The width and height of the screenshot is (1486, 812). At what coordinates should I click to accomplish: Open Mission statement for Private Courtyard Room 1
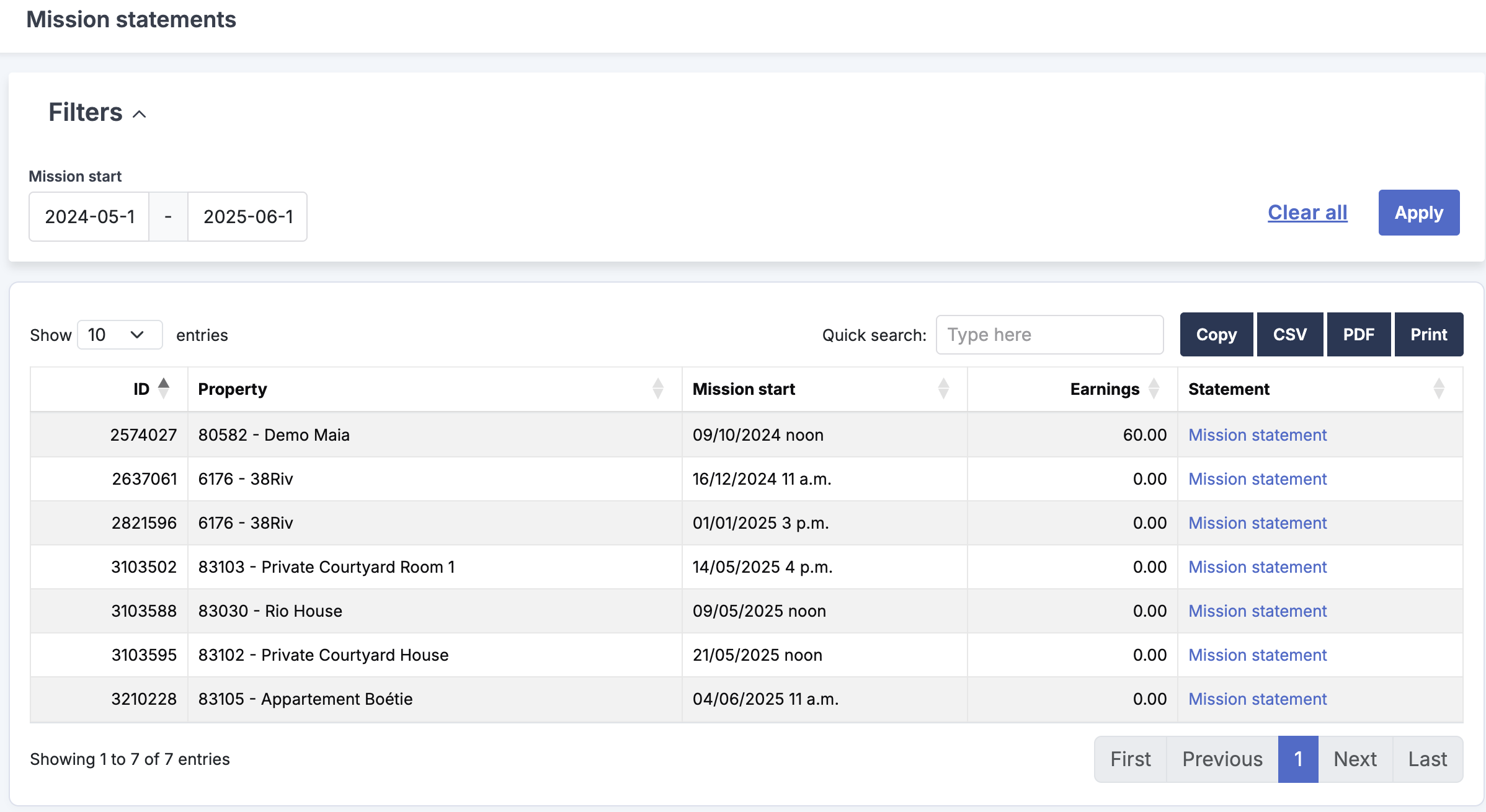pos(1257,567)
